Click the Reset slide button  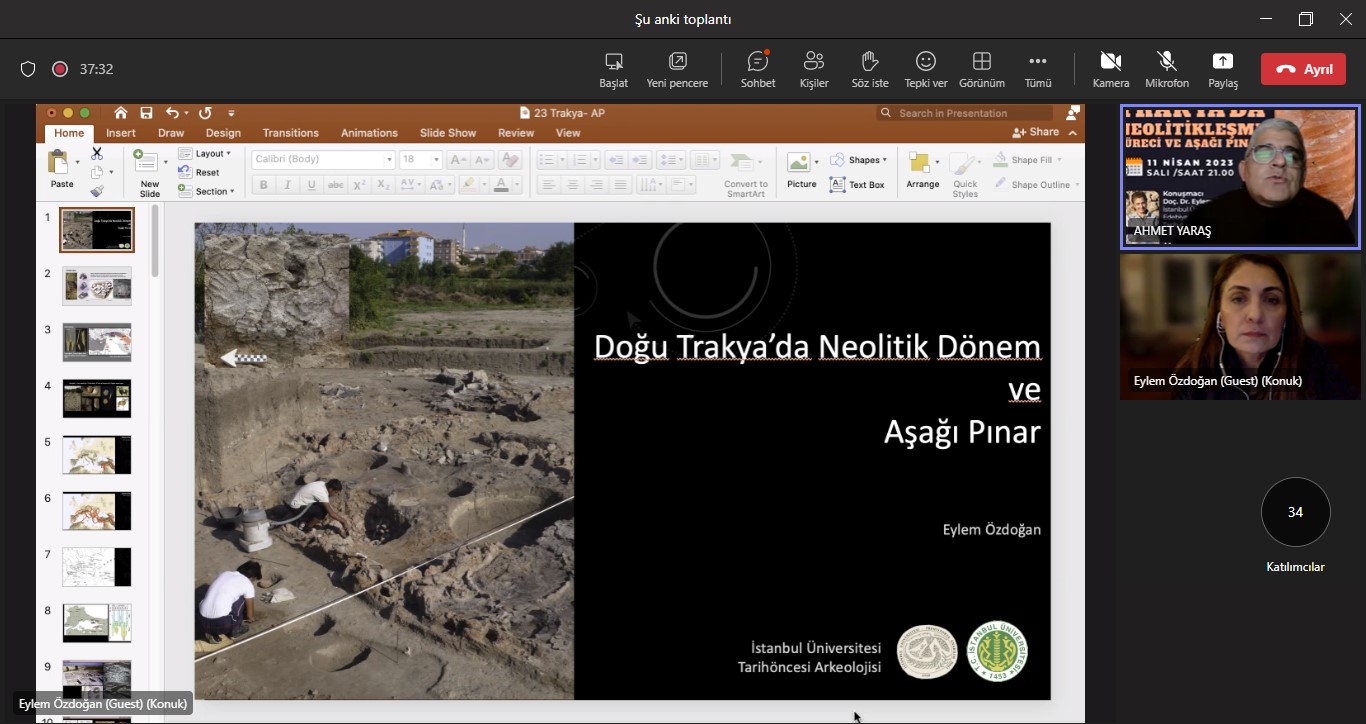(x=199, y=172)
